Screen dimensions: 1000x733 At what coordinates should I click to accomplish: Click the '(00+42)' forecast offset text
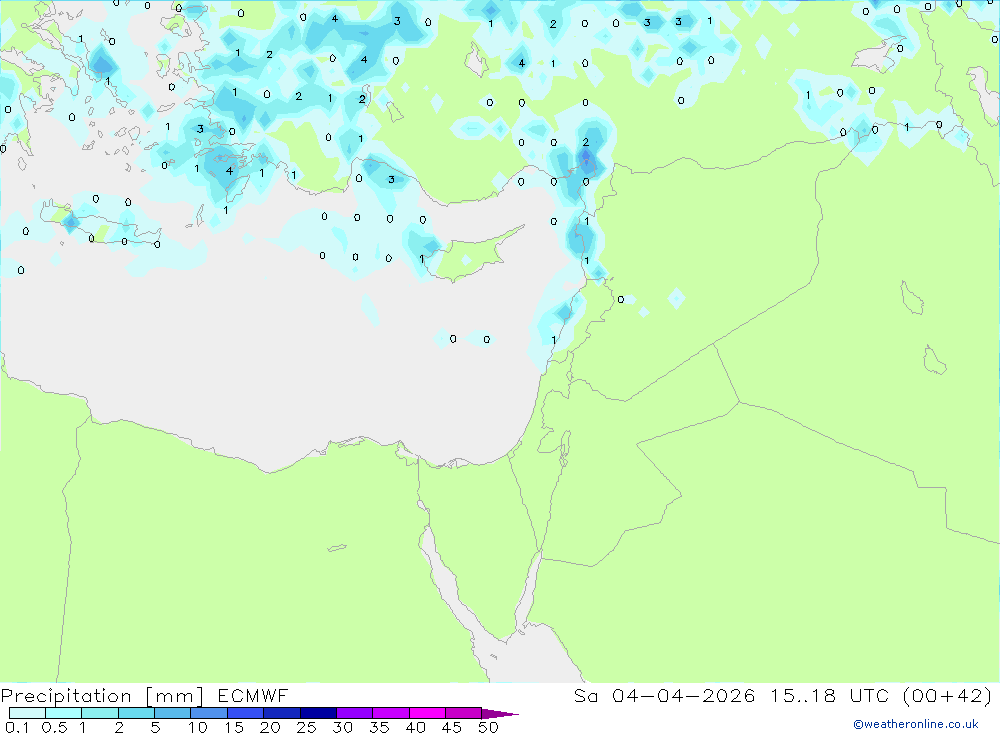click(948, 695)
